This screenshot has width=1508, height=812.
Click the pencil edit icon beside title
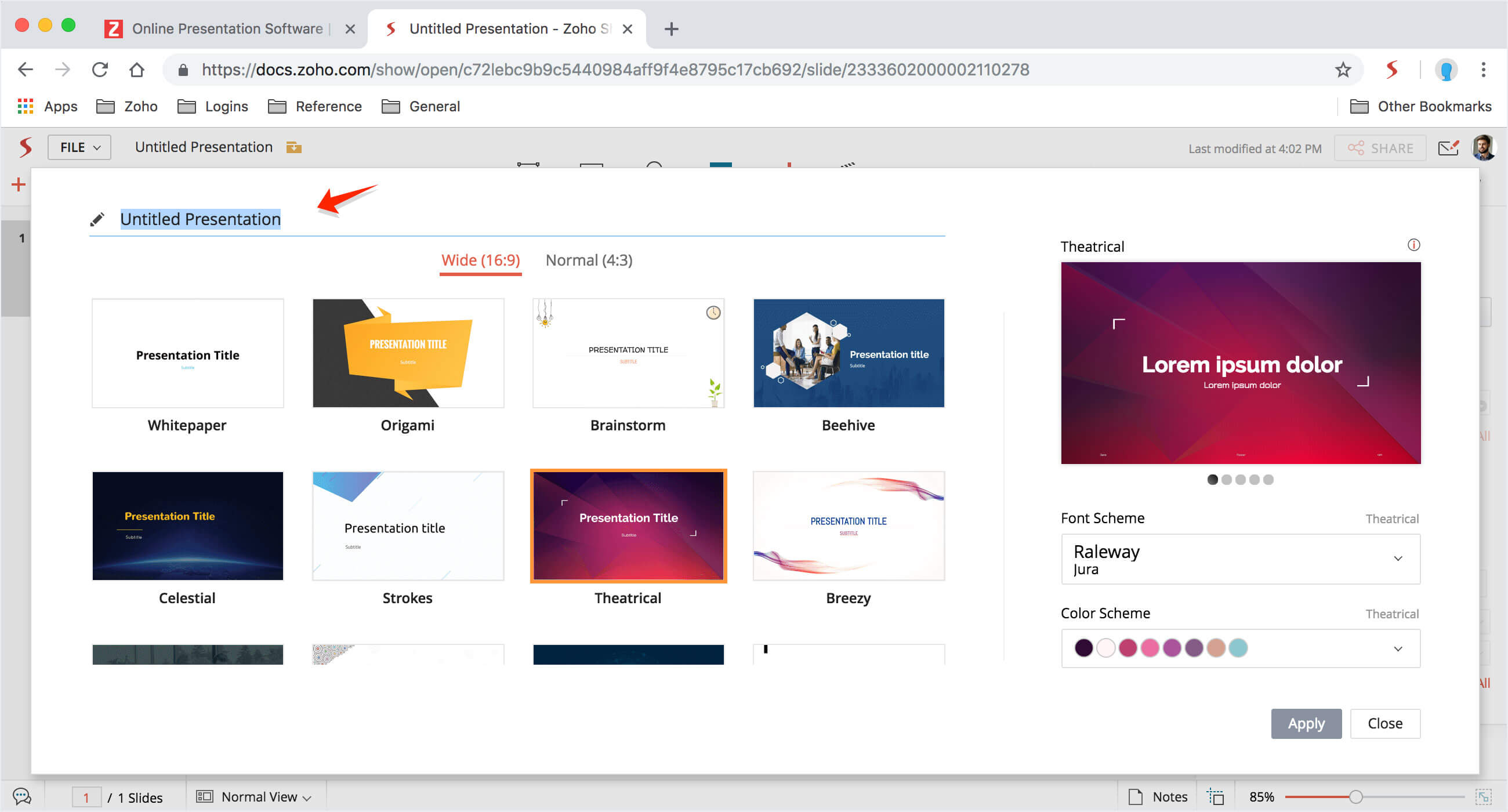click(x=97, y=220)
